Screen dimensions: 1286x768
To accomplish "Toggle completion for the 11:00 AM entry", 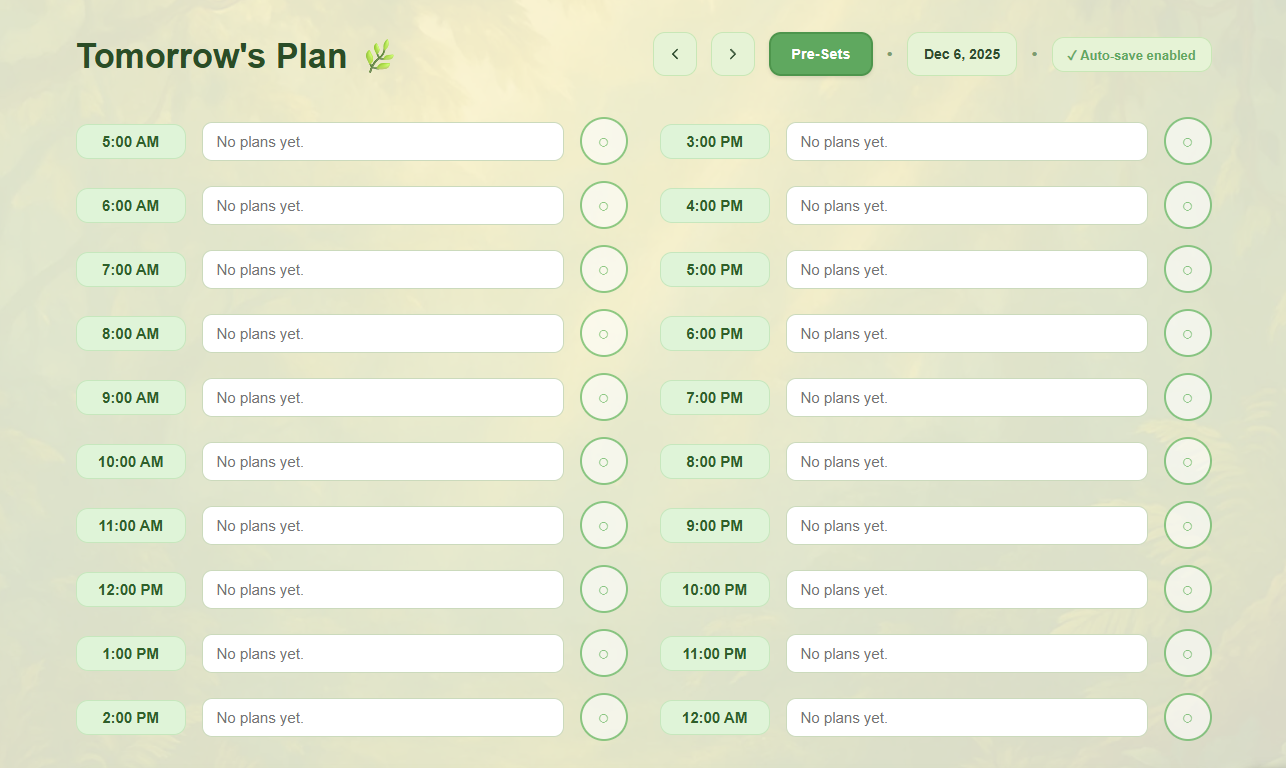I will click(604, 525).
